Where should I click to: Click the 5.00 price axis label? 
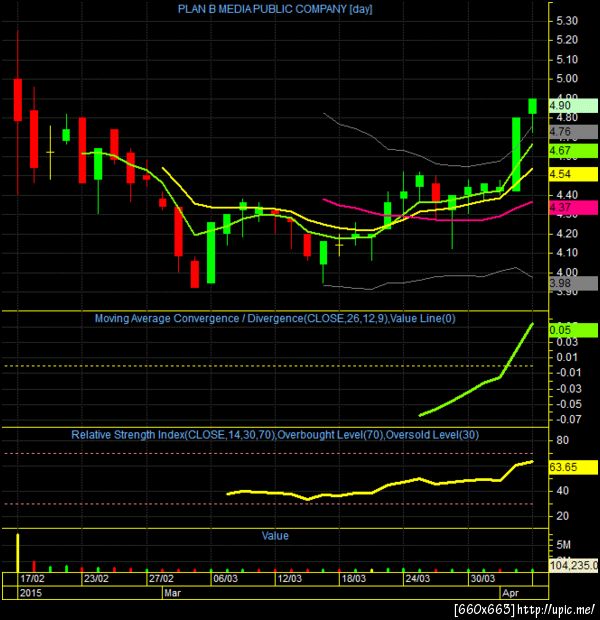[x=567, y=79]
